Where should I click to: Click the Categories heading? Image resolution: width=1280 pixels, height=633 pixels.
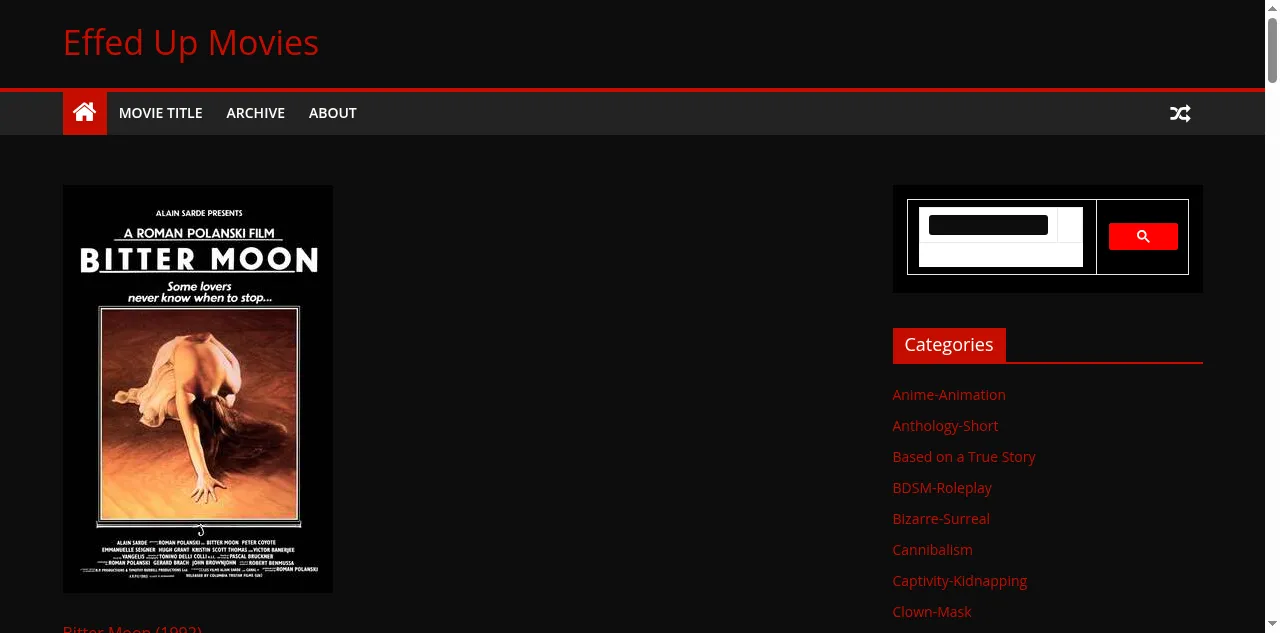pos(949,345)
